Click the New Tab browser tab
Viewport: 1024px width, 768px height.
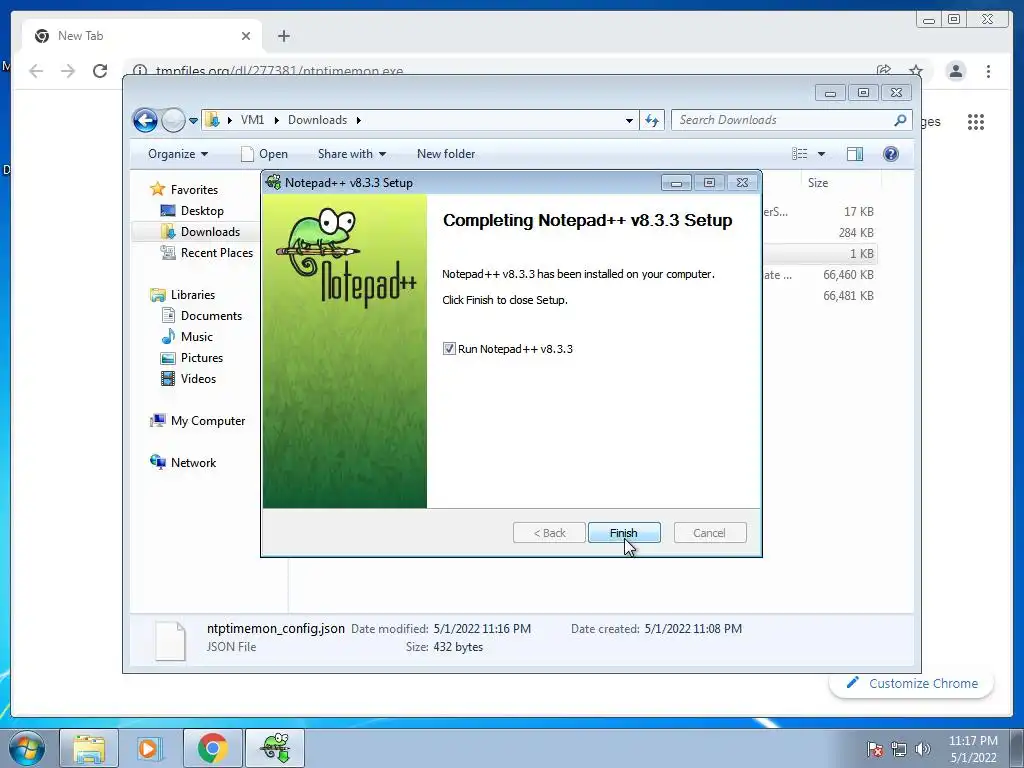tap(142, 36)
